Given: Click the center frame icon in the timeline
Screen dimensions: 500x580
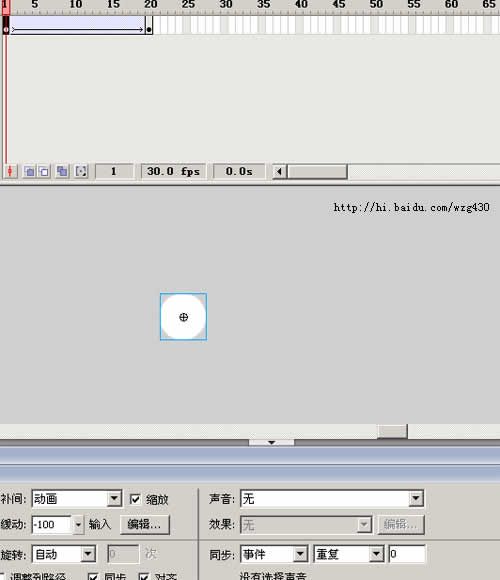Looking at the screenshot, I should 10,171.
